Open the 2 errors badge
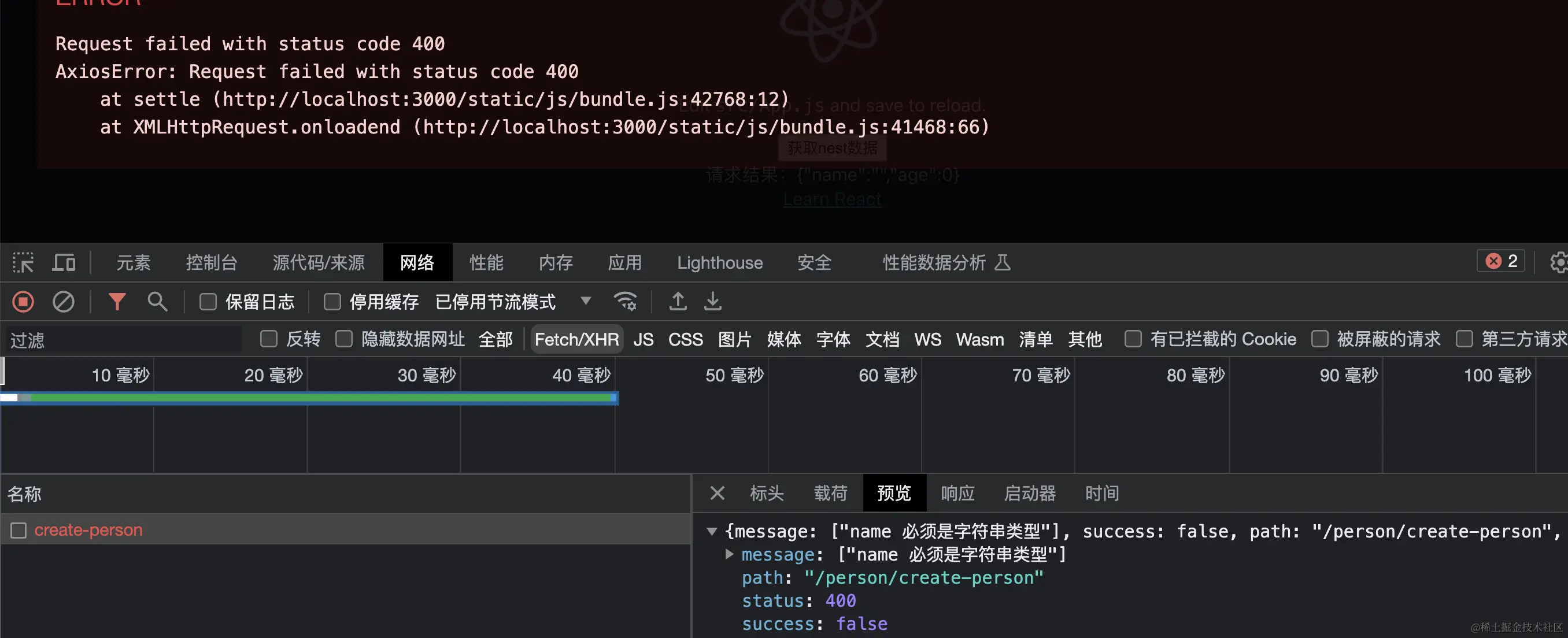Image resolution: width=1568 pixels, height=638 pixels. (1500, 262)
